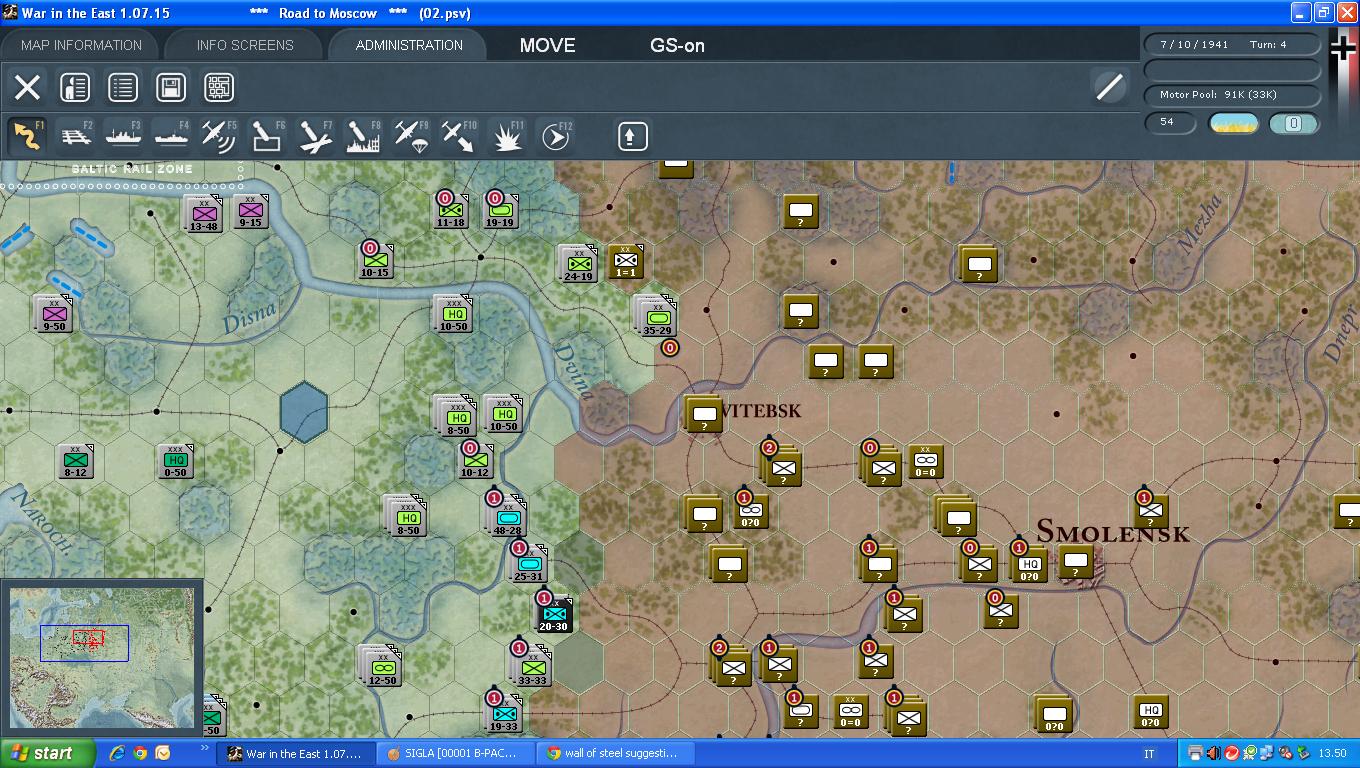Select the F5 air recon mode

click(219, 135)
